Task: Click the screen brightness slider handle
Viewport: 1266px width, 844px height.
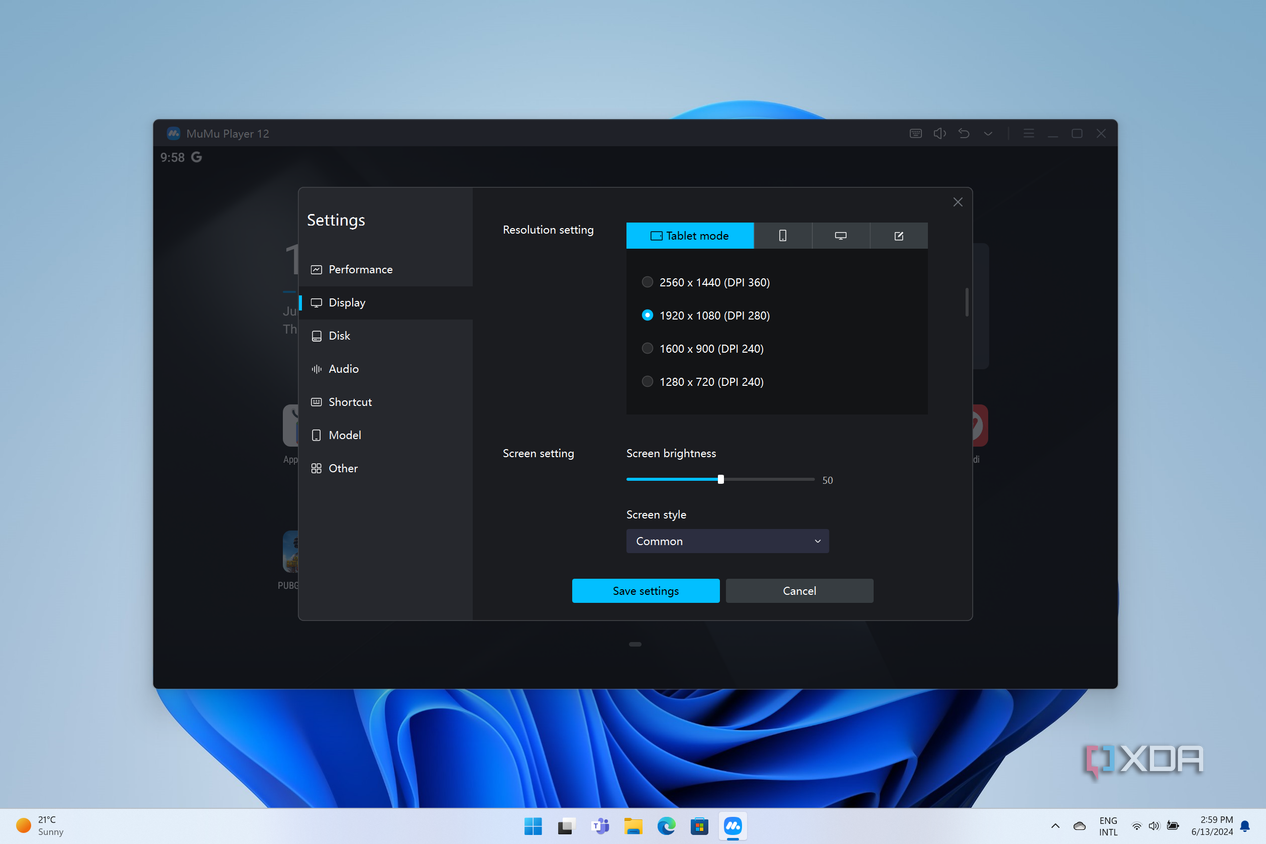Action: [x=721, y=479]
